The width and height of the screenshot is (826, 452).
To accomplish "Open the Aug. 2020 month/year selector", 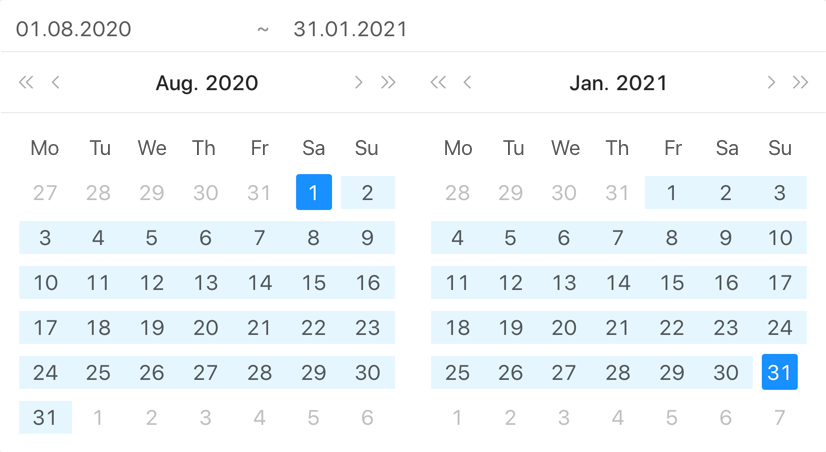I will (x=206, y=83).
